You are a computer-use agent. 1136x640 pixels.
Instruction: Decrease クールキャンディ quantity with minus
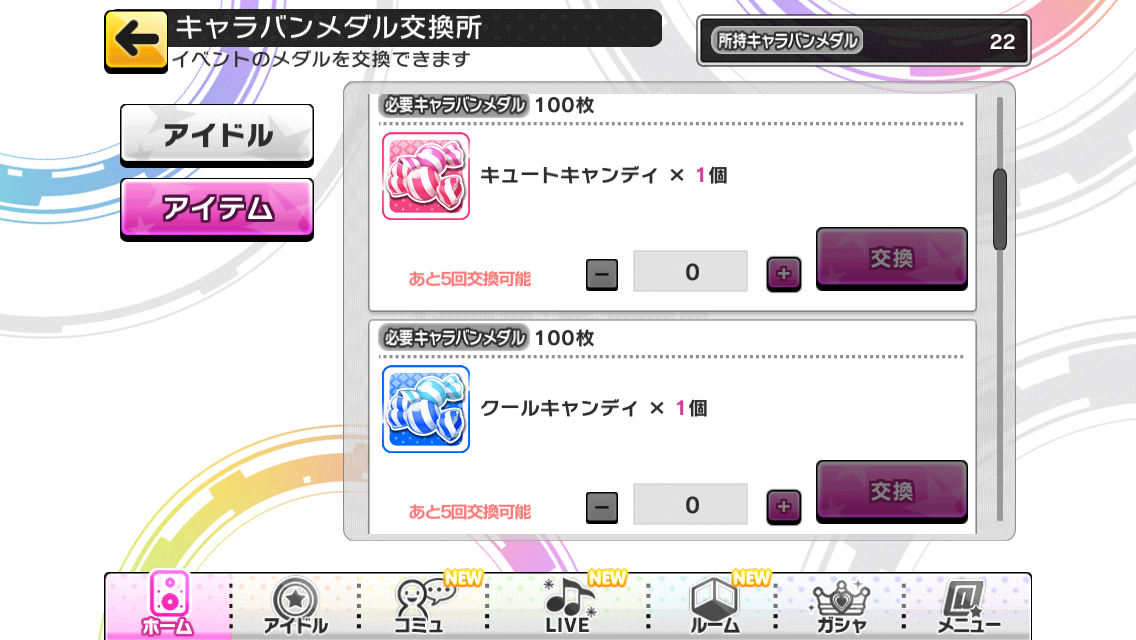[601, 507]
